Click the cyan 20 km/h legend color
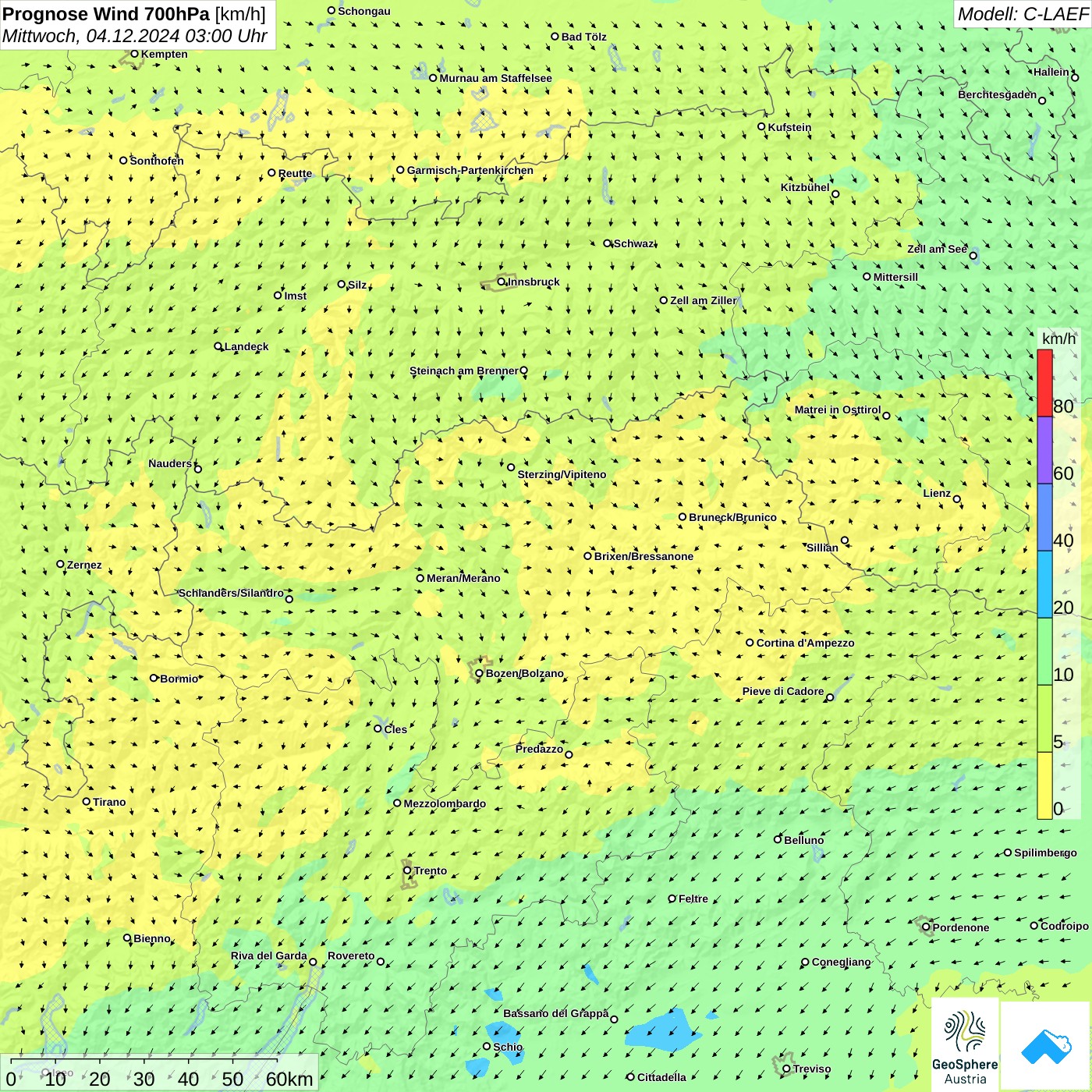1092x1092 pixels. (x=1044, y=584)
